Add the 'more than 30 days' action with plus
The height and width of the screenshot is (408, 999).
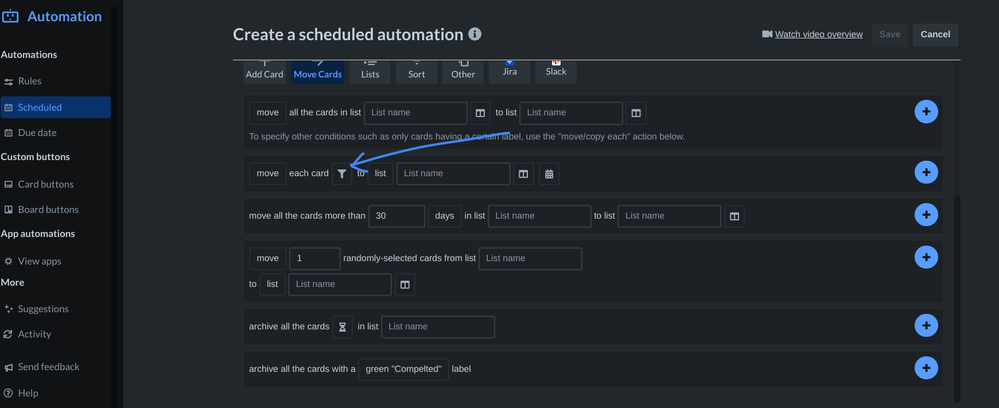tap(926, 214)
